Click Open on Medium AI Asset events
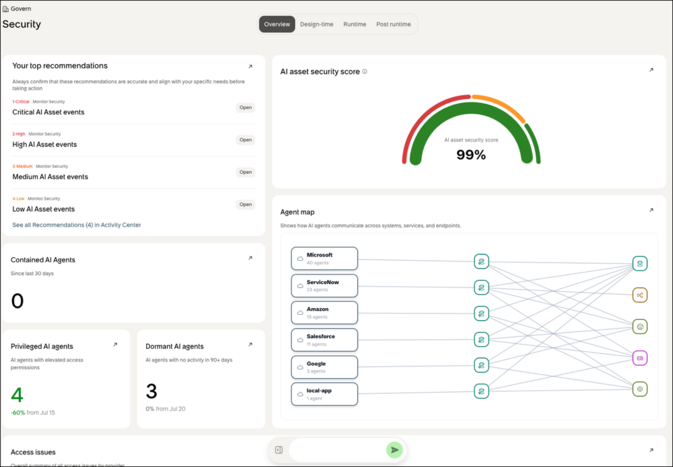Viewport: 673px width, 467px height. (x=246, y=172)
